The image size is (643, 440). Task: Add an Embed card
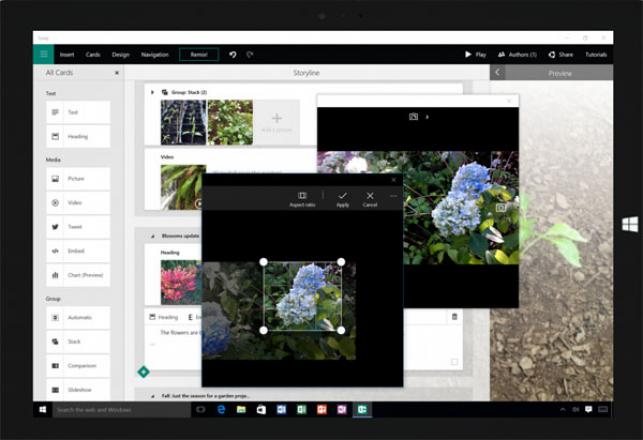pos(78,251)
